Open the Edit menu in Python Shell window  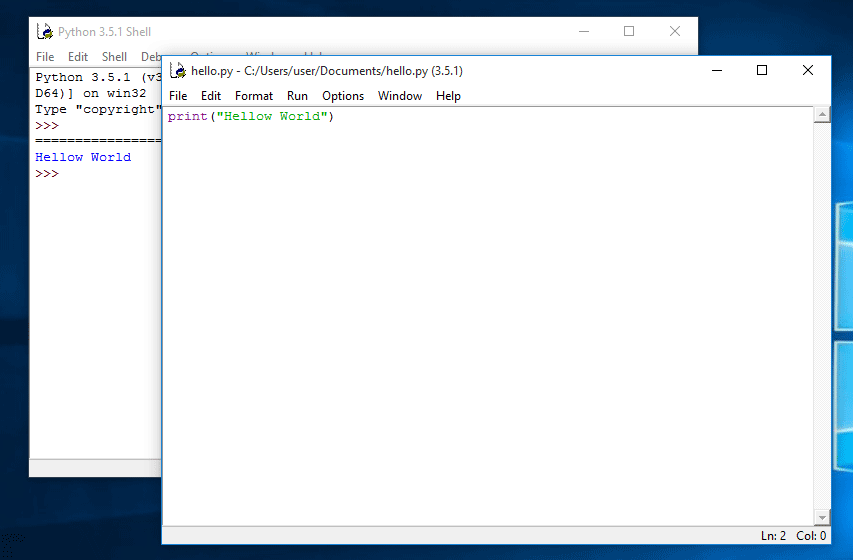[x=78, y=57]
